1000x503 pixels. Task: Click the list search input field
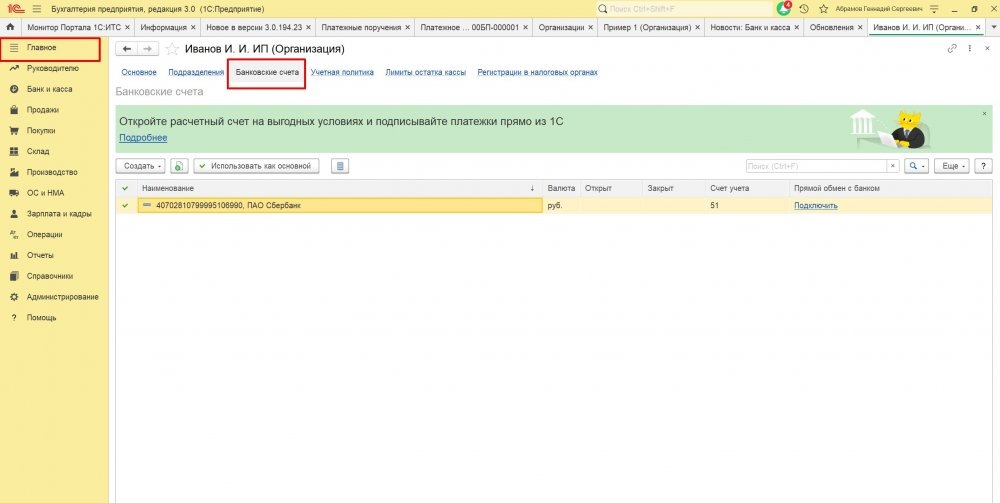[x=816, y=166]
